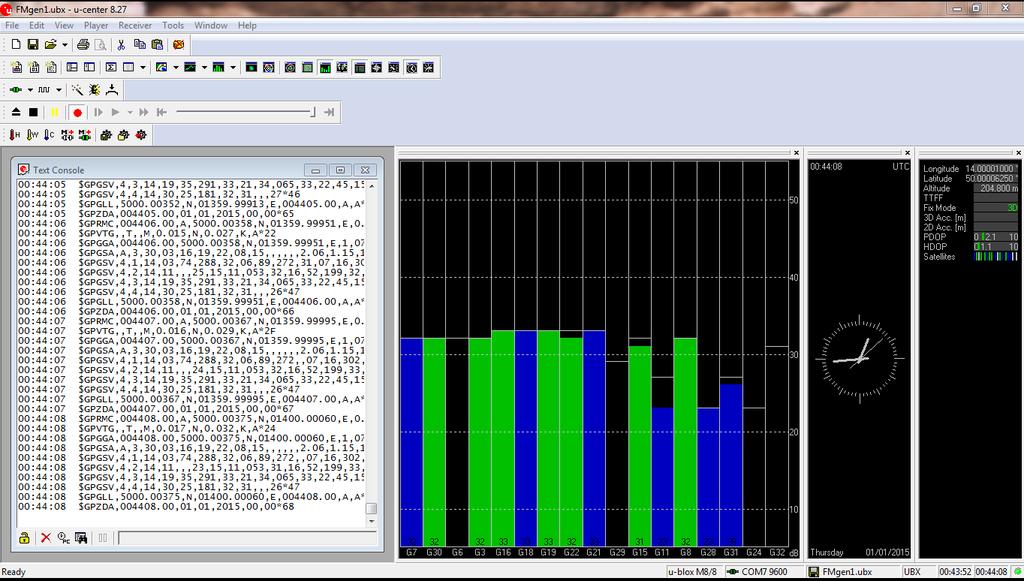The width and height of the screenshot is (1024, 581).
Task: Open the Window menu
Action: pos(211,25)
